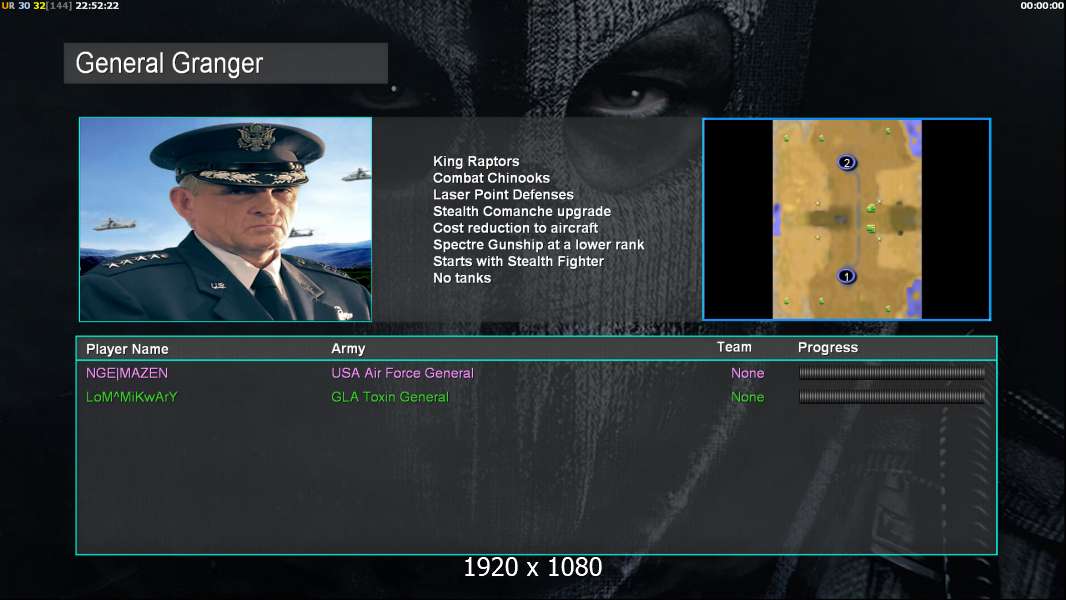Click the Cost reduction to aircraft line
This screenshot has height=600, width=1066.
tap(515, 228)
